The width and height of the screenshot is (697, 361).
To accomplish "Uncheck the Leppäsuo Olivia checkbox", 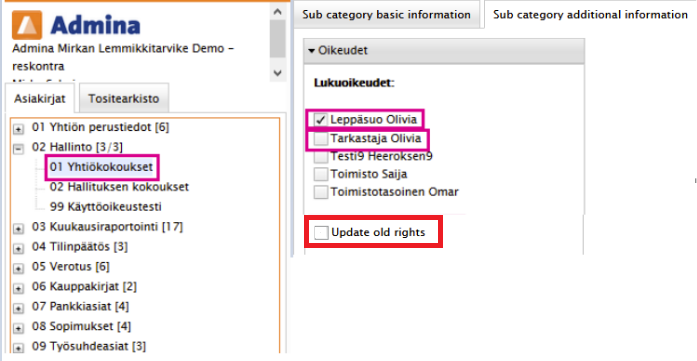I will coord(320,120).
